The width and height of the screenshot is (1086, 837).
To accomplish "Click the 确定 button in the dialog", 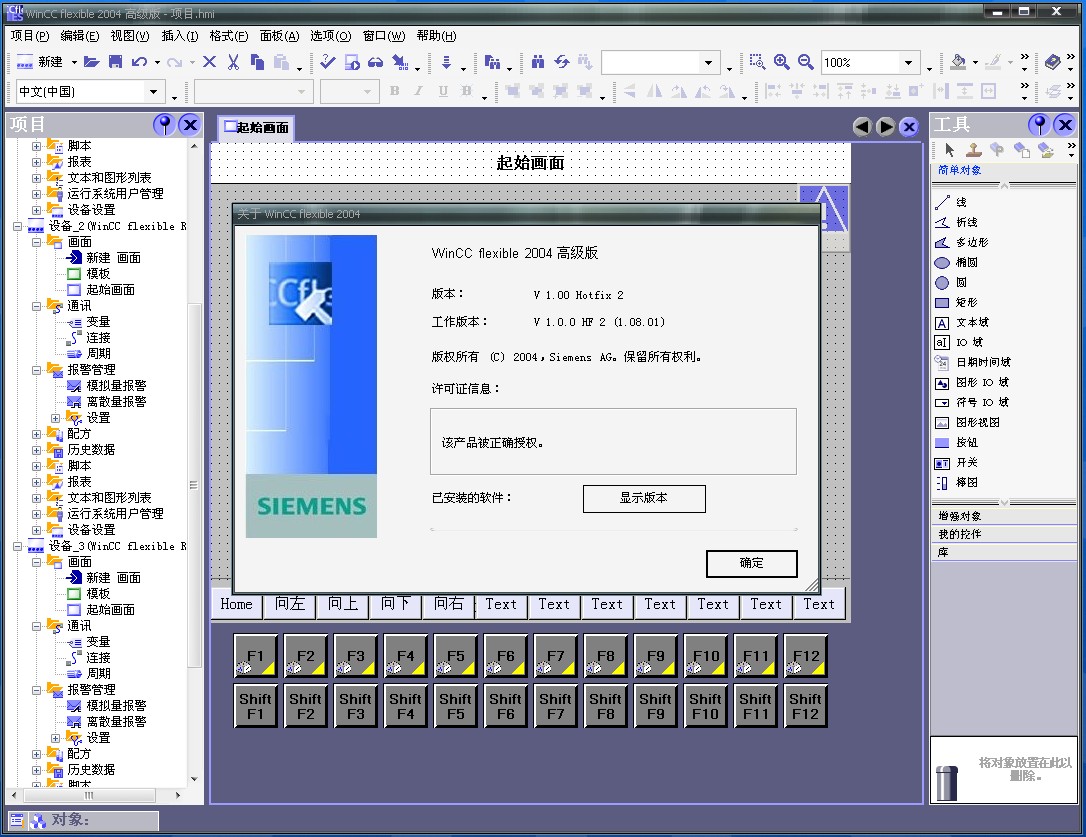I will tap(751, 563).
